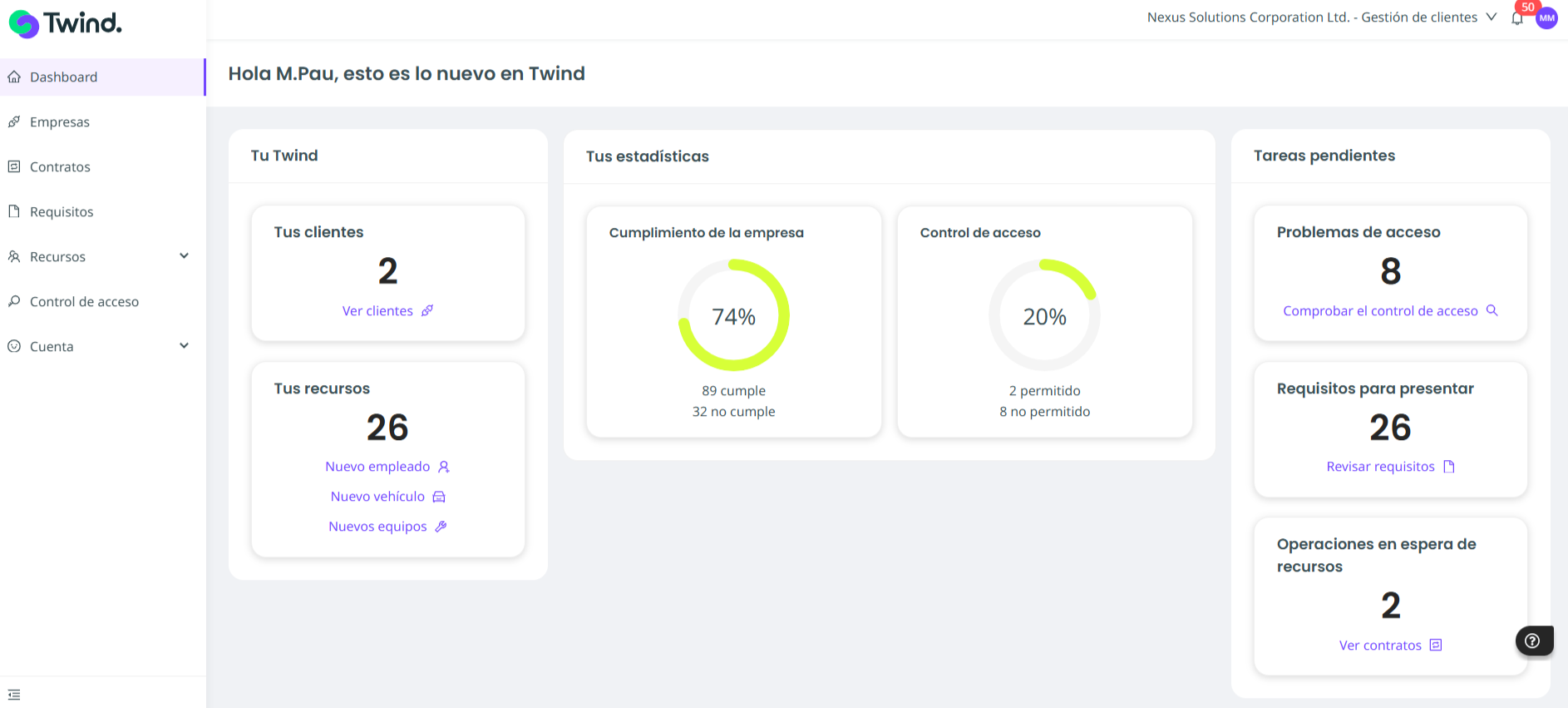
Task: Open the company selector dropdown arrow
Action: point(1492,17)
